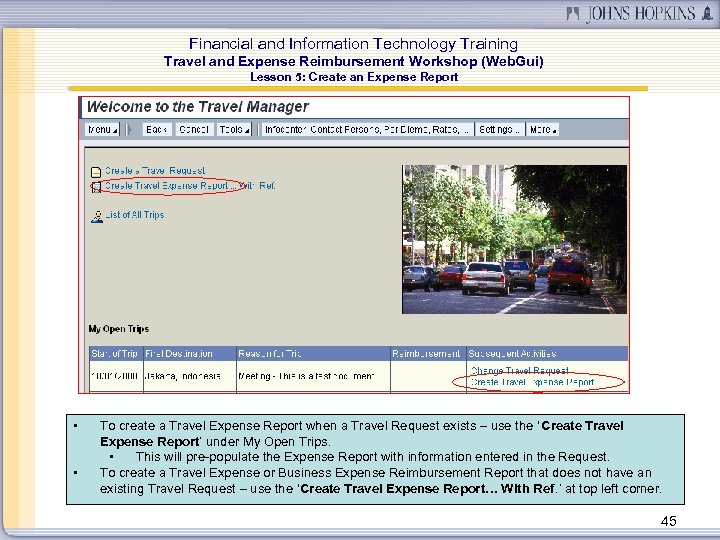Open the Menu dropdown button

click(102, 130)
